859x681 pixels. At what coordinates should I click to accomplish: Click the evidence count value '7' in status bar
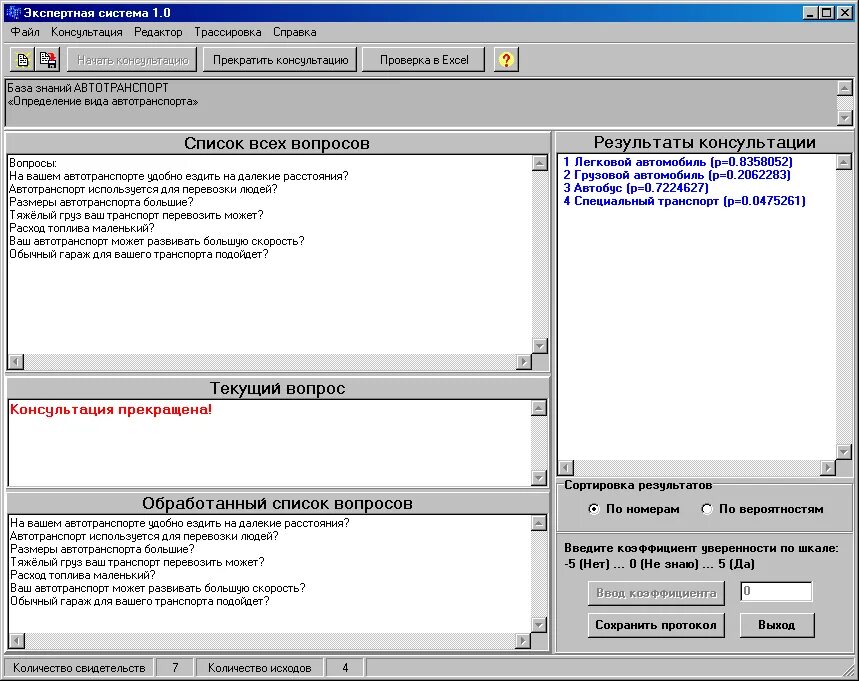pyautogui.click(x=175, y=668)
